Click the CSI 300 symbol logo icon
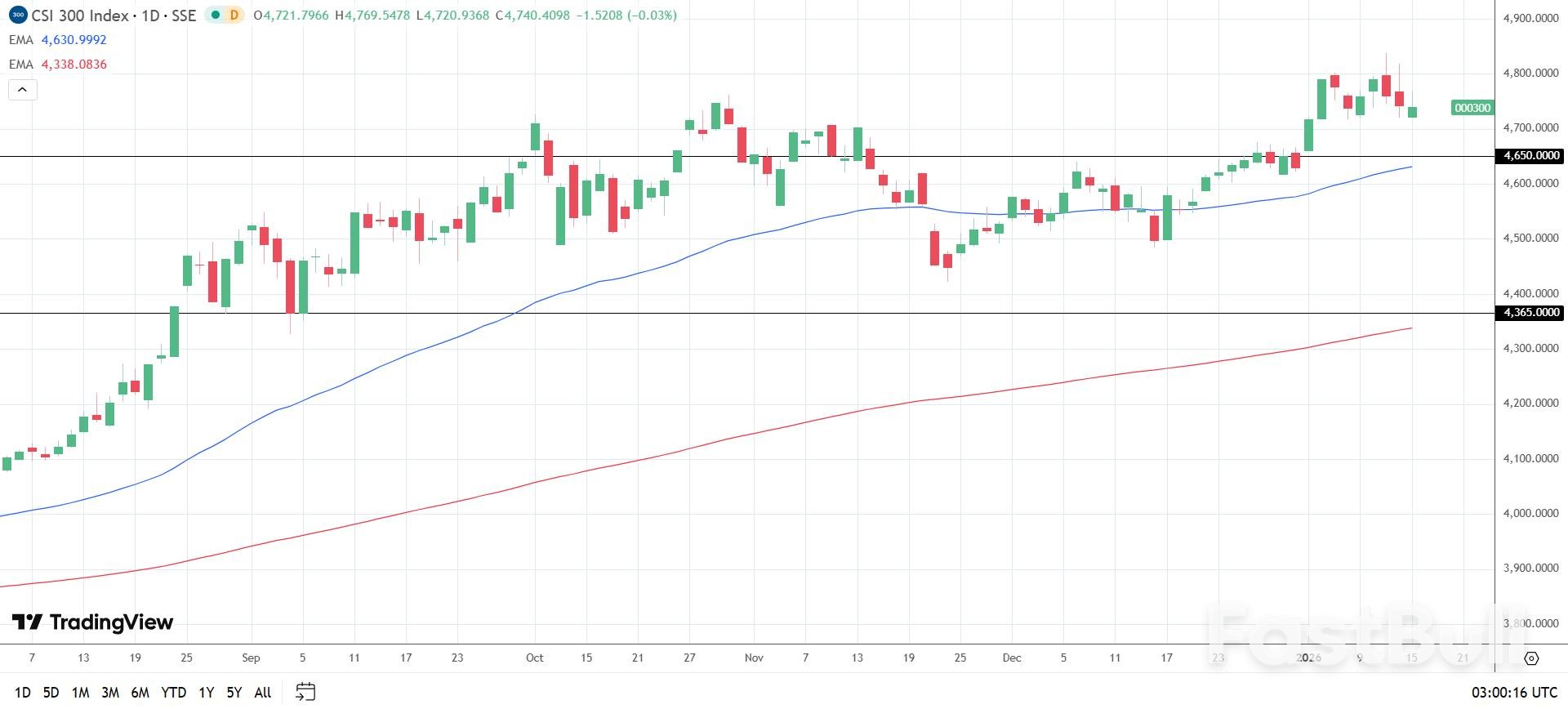The image size is (1568, 709). point(18,15)
